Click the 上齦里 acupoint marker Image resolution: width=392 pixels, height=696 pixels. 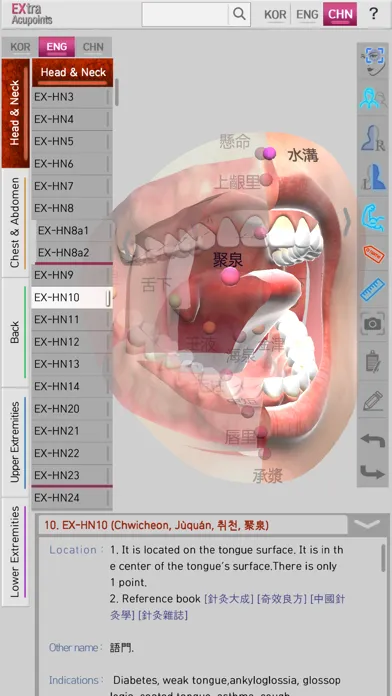[x=265, y=179]
